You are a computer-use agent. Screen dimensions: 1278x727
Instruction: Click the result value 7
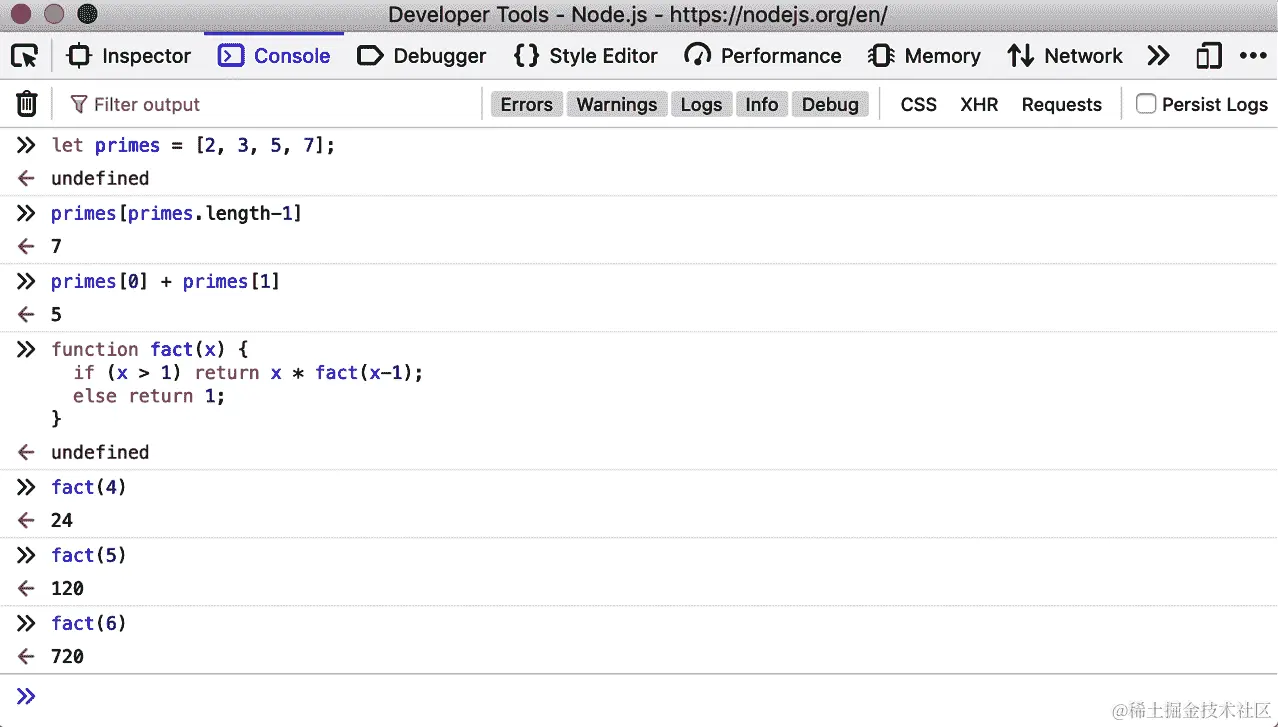(56, 246)
